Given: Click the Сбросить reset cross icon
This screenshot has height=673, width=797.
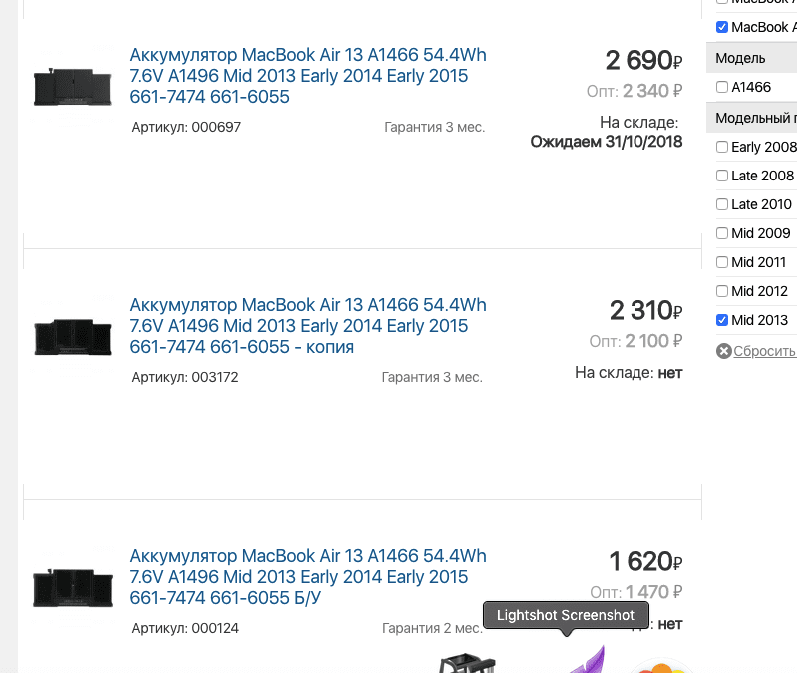Looking at the screenshot, I should click(724, 351).
